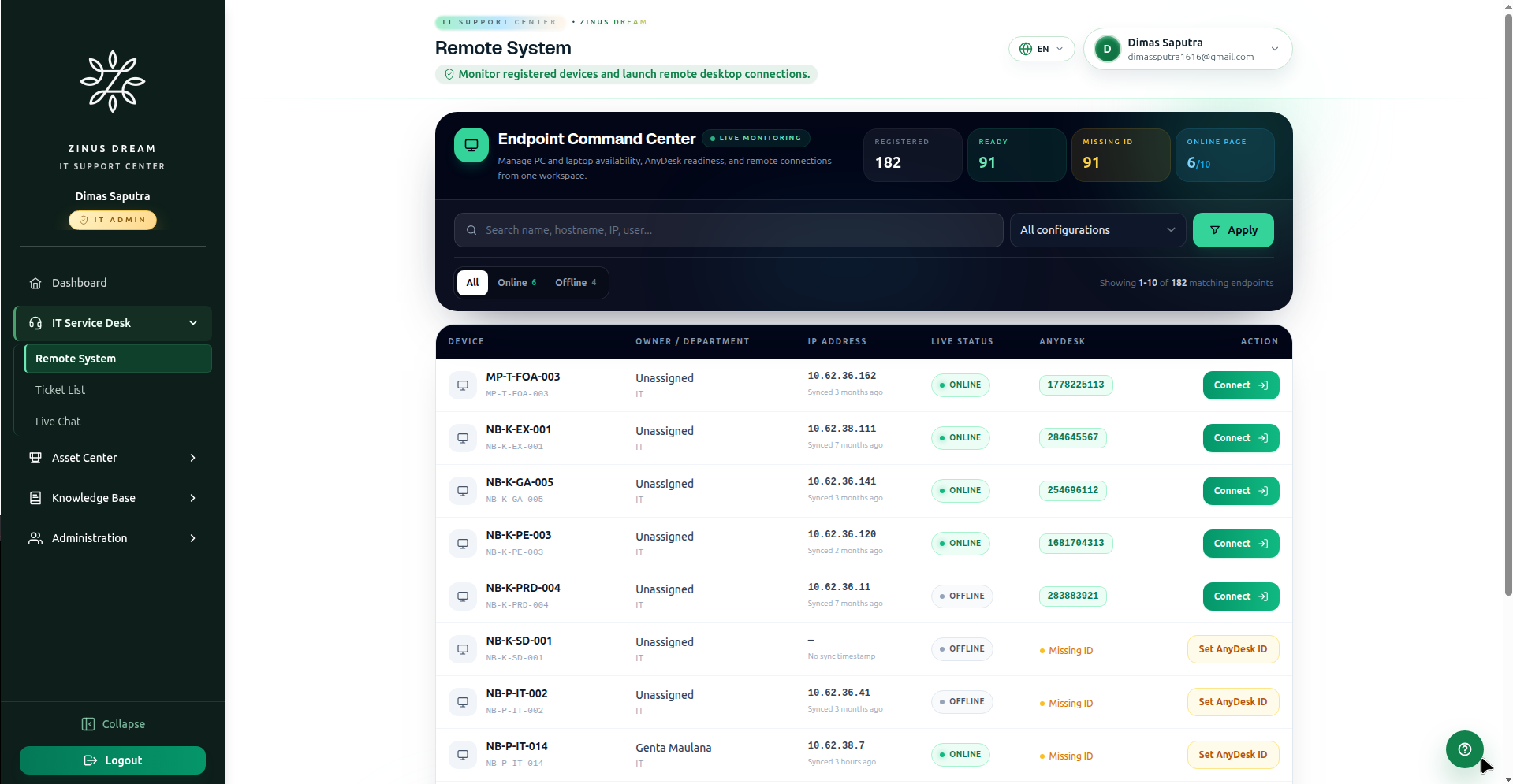Click the shield icon in page subtitle

coord(449,74)
